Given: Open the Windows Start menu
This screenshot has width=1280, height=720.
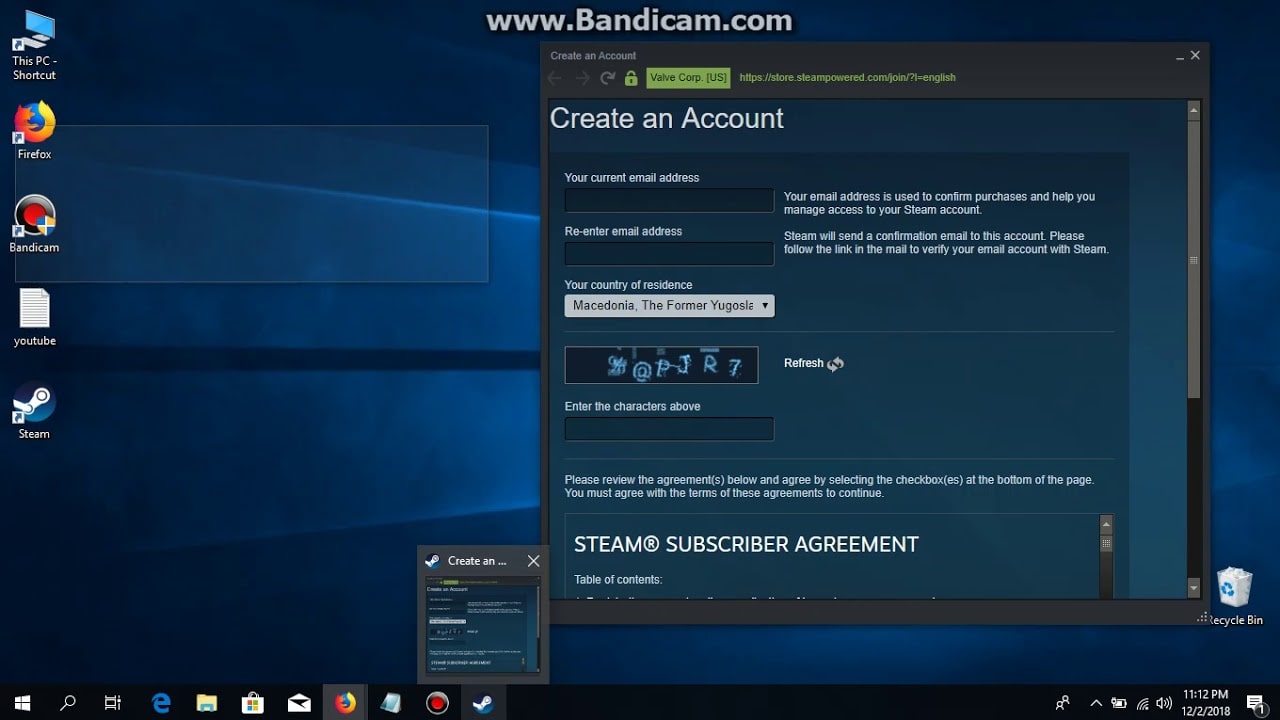Looking at the screenshot, I should coord(22,703).
